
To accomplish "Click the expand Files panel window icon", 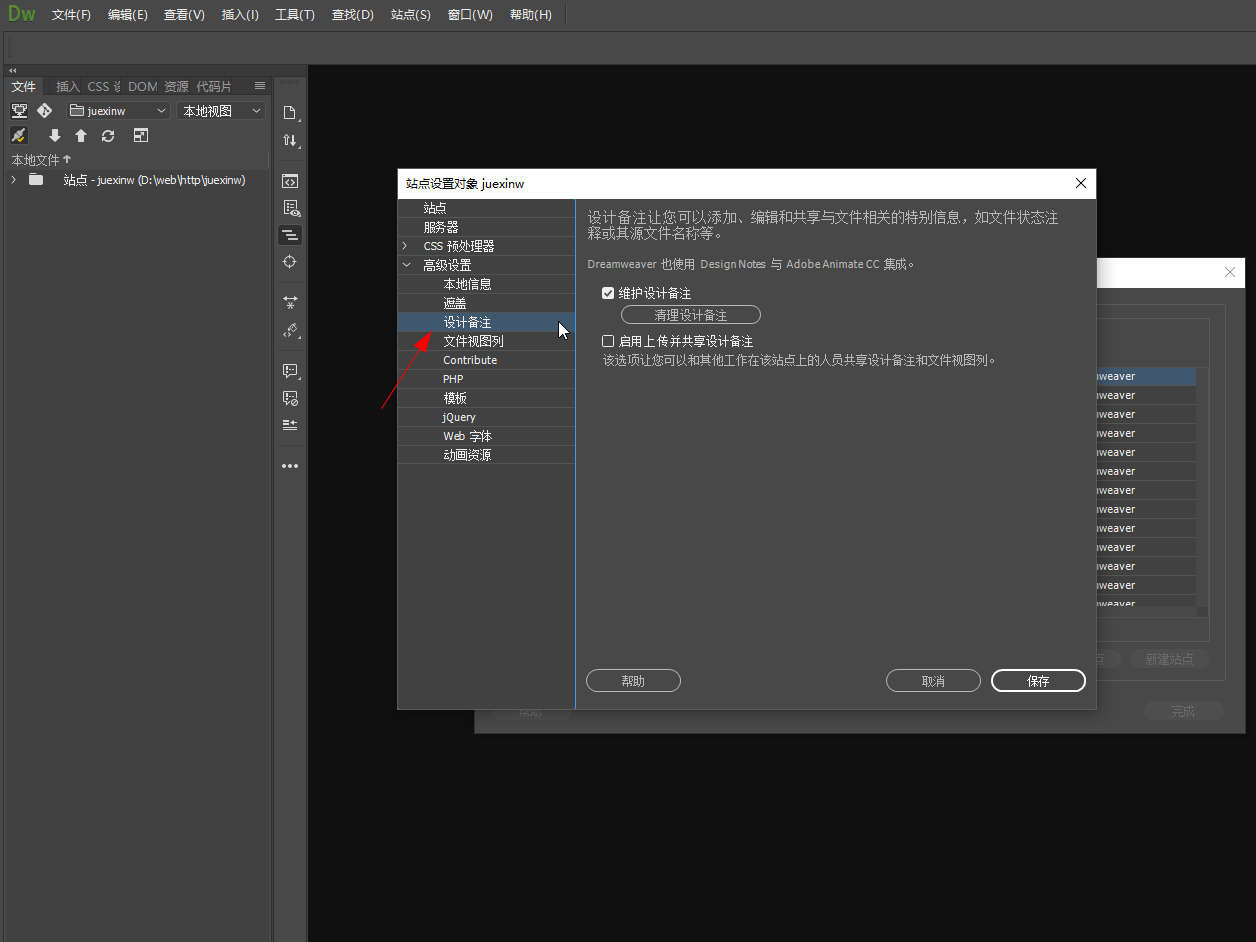I will [x=141, y=135].
